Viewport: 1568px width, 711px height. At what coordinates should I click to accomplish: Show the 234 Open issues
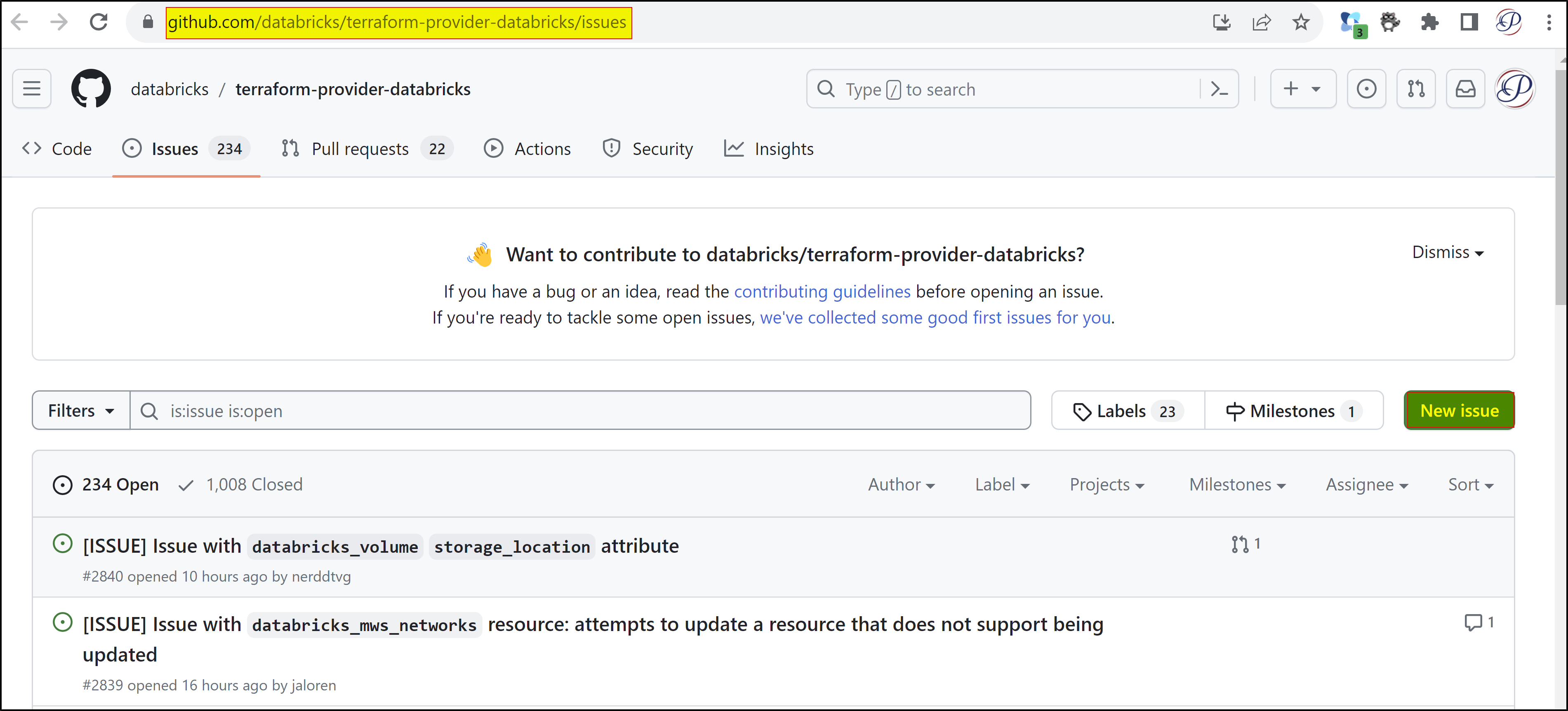pyautogui.click(x=106, y=484)
